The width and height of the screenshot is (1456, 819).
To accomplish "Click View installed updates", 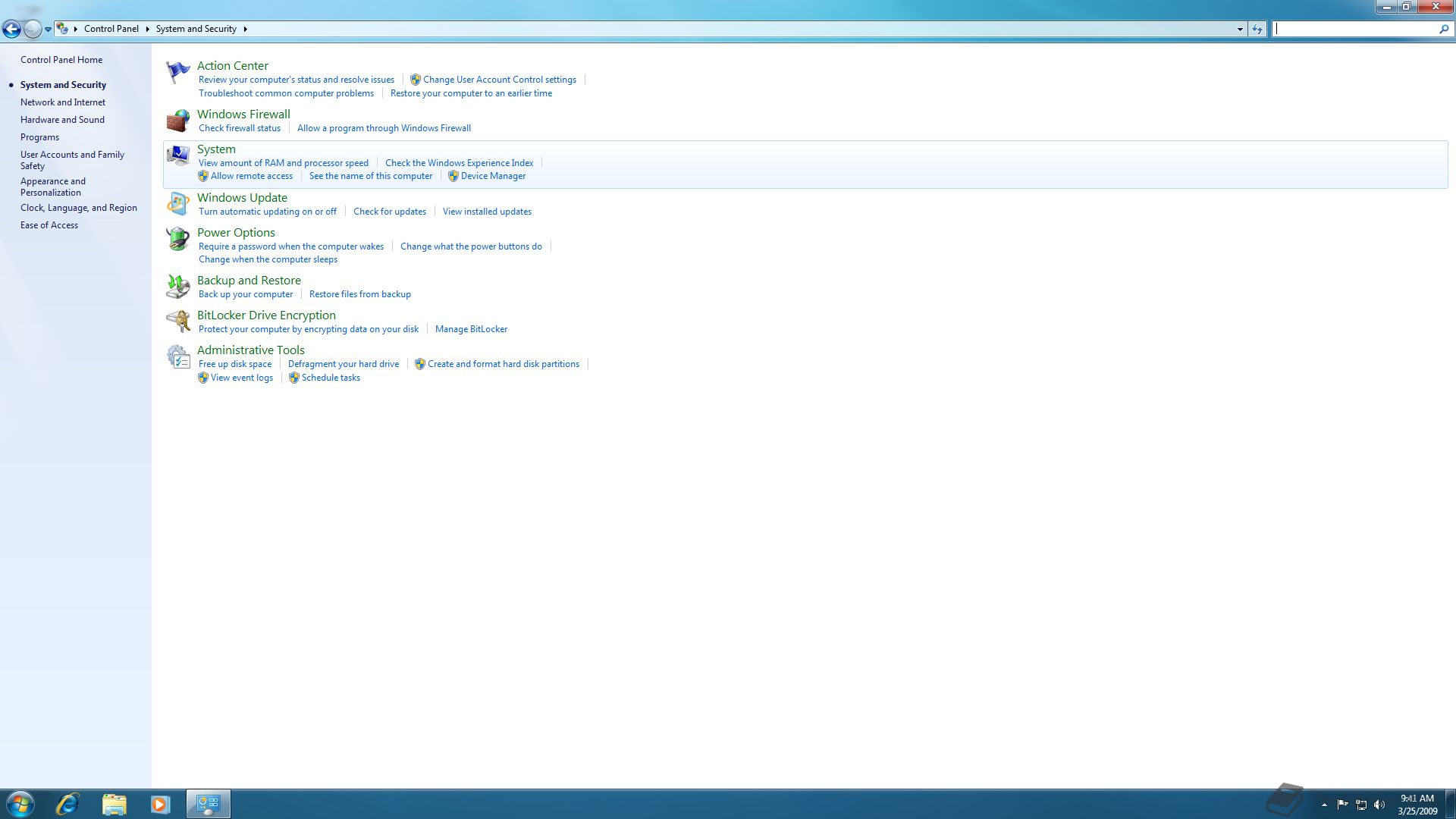I will click(x=487, y=212).
